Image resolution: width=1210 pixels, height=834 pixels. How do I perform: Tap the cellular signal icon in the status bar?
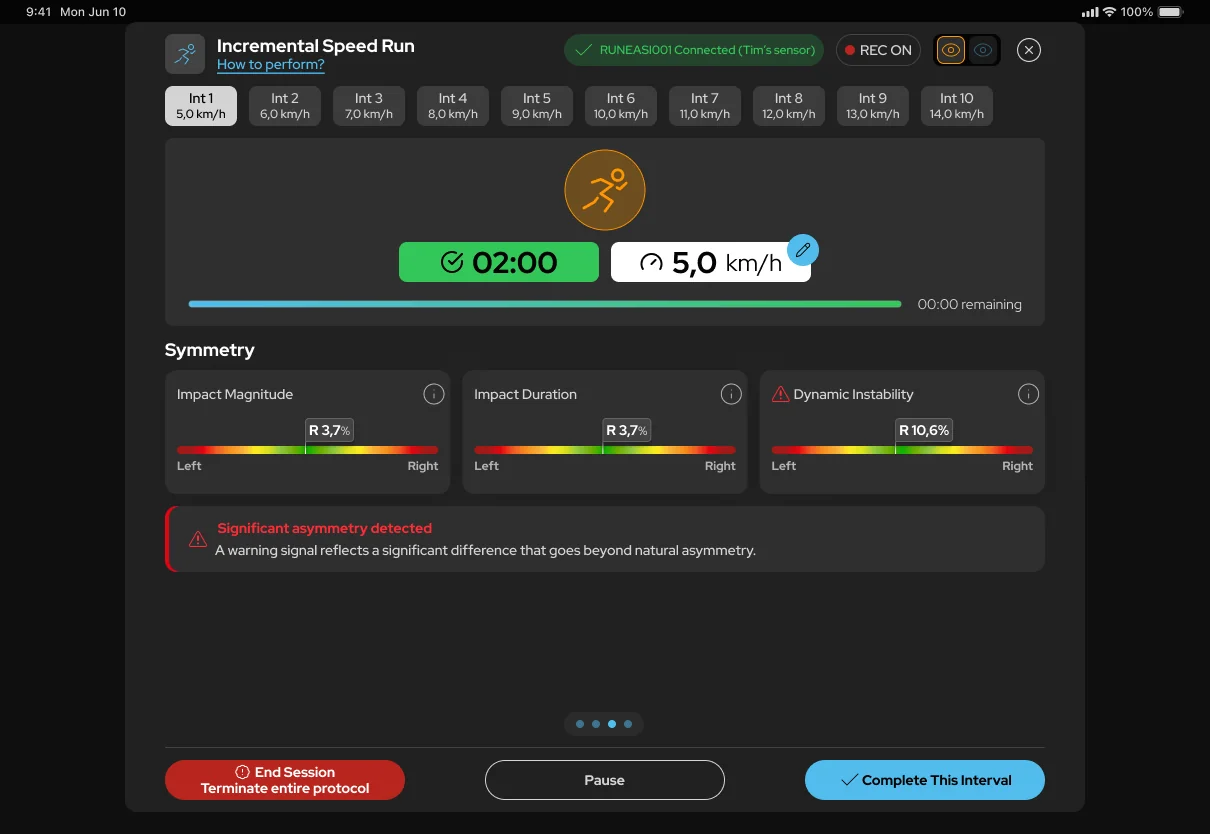[x=1090, y=12]
